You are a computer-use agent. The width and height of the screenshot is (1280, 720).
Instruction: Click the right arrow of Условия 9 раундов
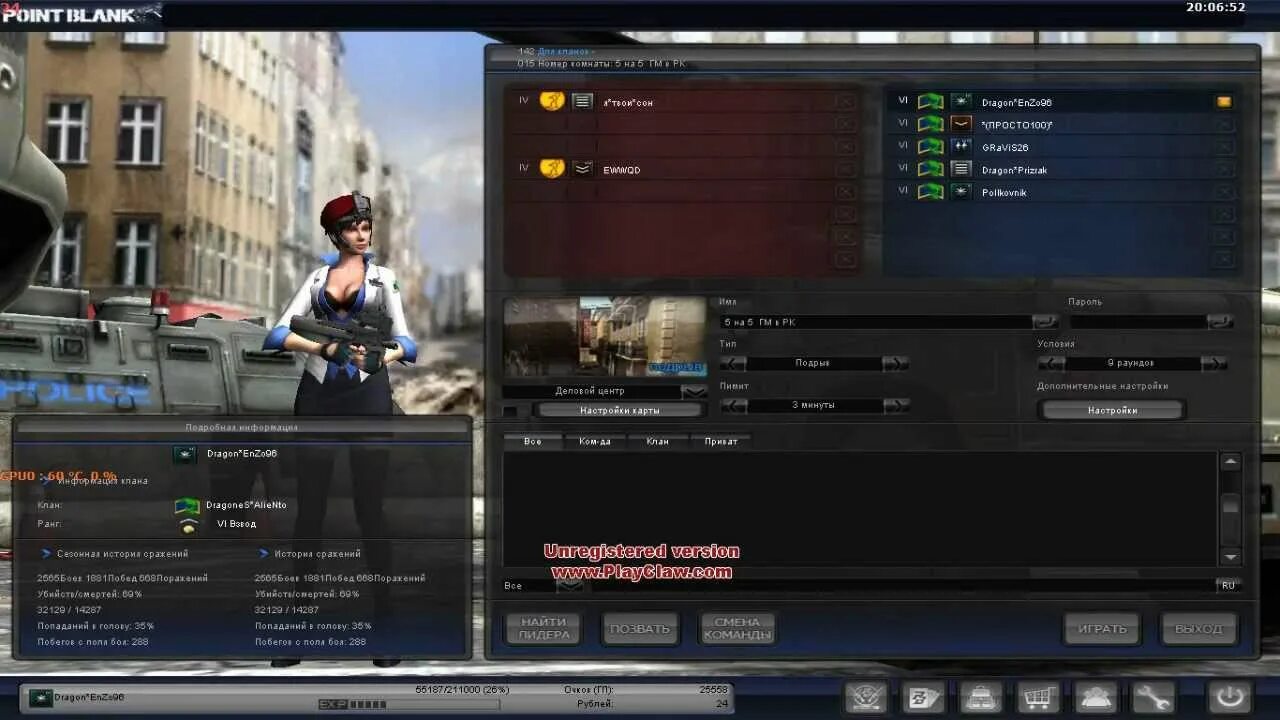tap(1213, 363)
